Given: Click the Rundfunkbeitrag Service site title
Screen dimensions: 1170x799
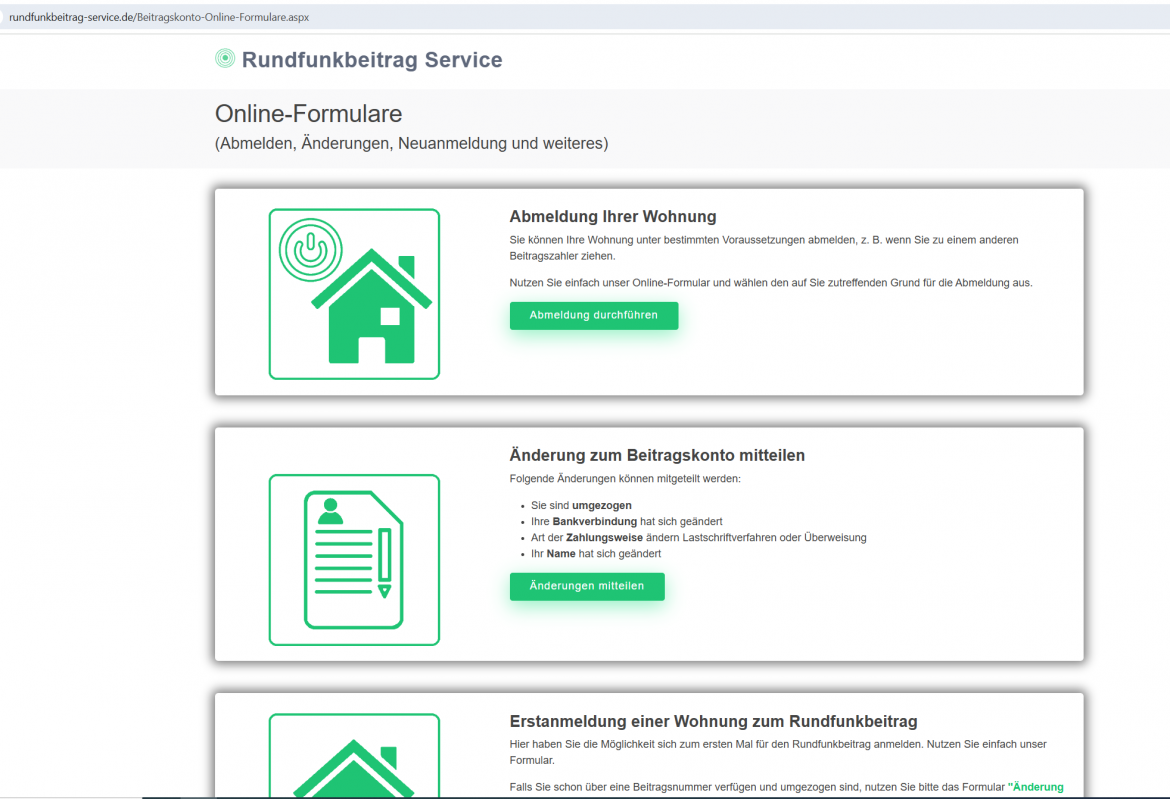Looking at the screenshot, I should click(371, 60).
